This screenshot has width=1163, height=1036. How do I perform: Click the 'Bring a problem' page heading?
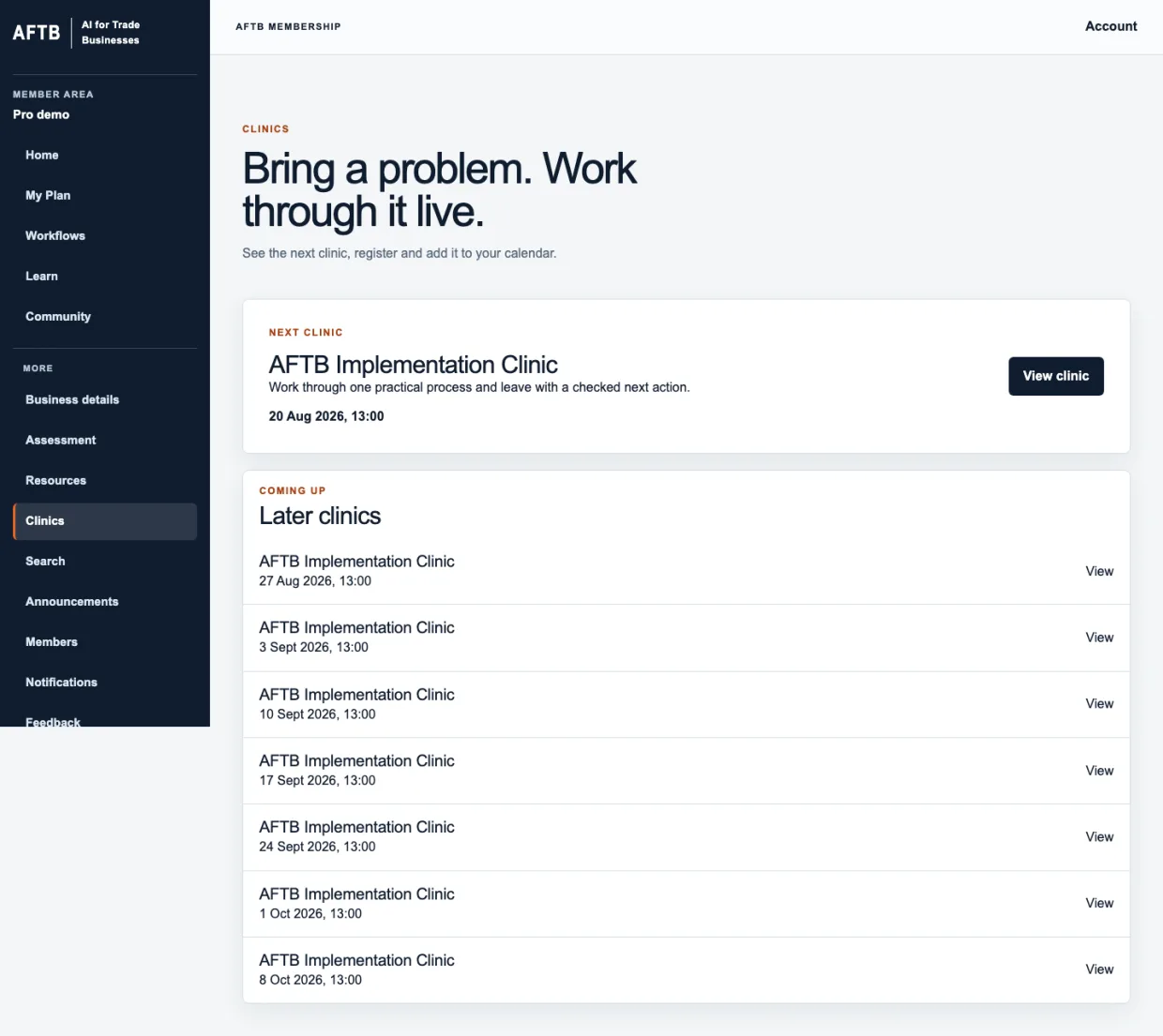pyautogui.click(x=439, y=190)
